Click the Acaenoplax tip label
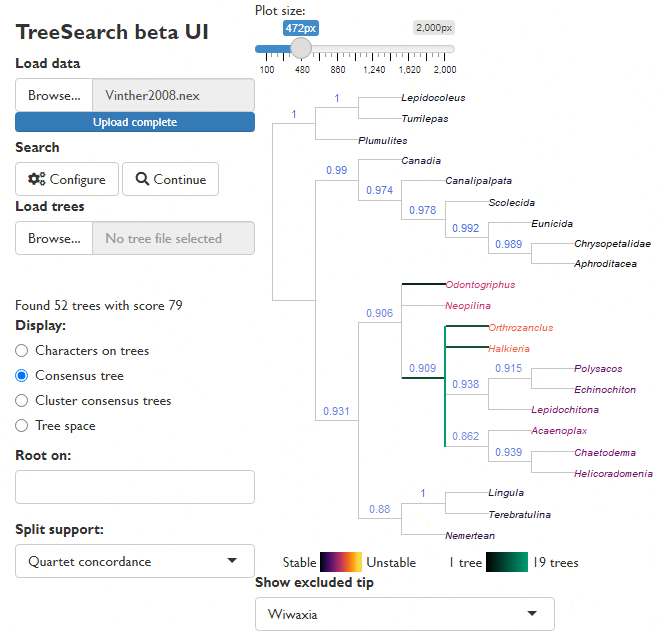The width and height of the screenshot is (663, 634). click(x=559, y=431)
